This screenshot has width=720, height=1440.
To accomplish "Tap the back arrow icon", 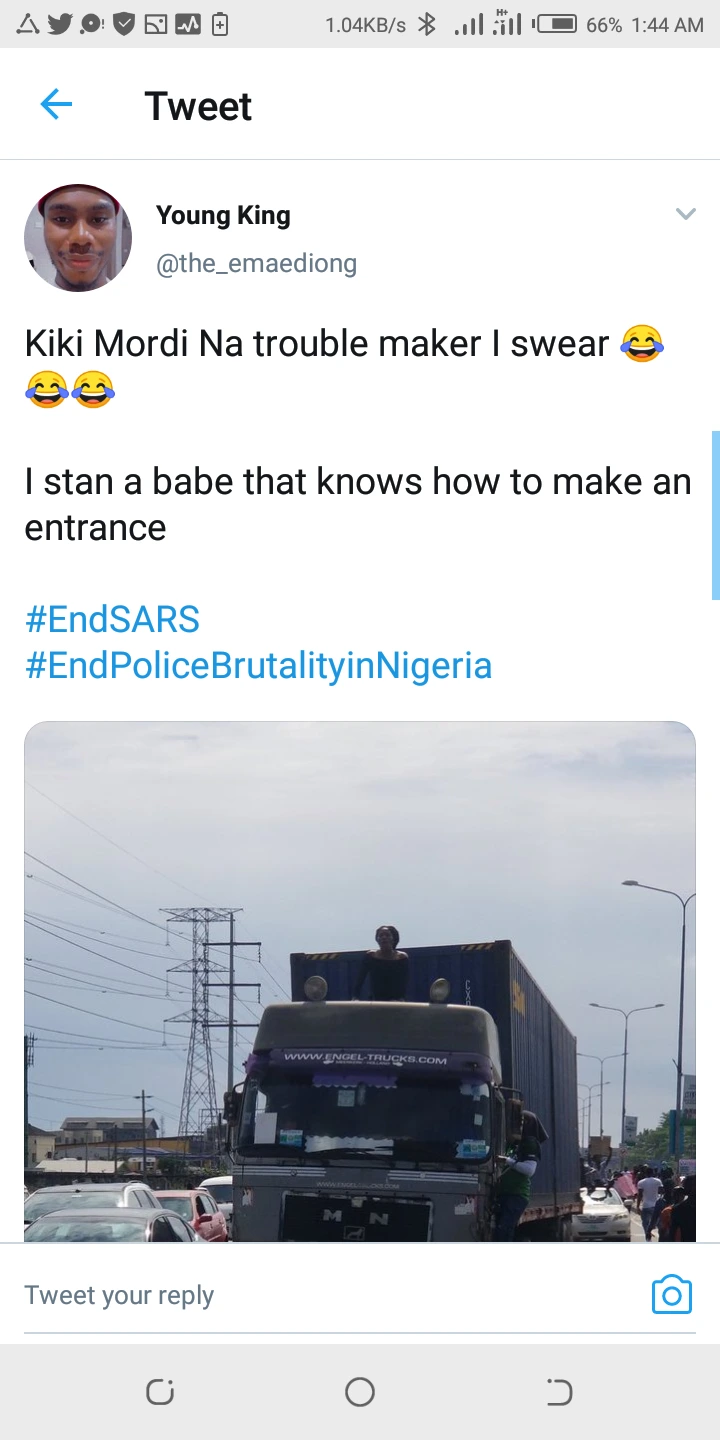I will pos(56,105).
